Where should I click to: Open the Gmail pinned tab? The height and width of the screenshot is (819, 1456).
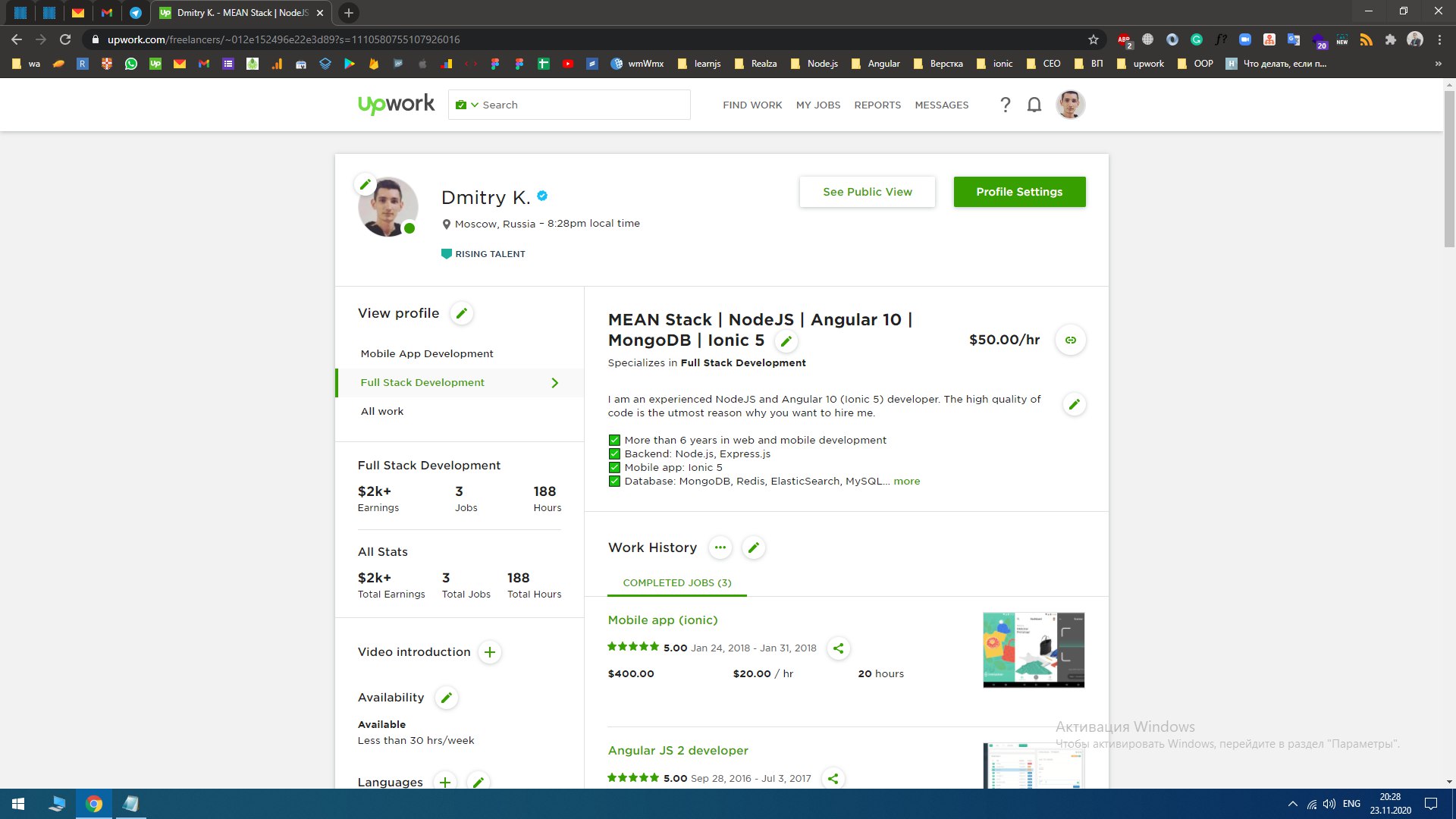click(x=106, y=13)
